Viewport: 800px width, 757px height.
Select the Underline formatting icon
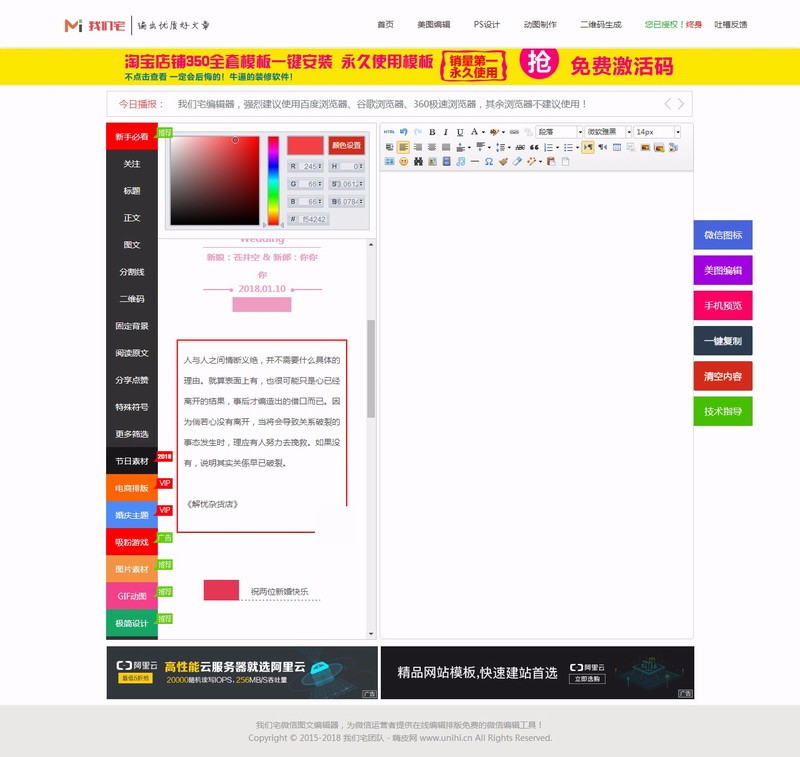pyautogui.click(x=458, y=131)
